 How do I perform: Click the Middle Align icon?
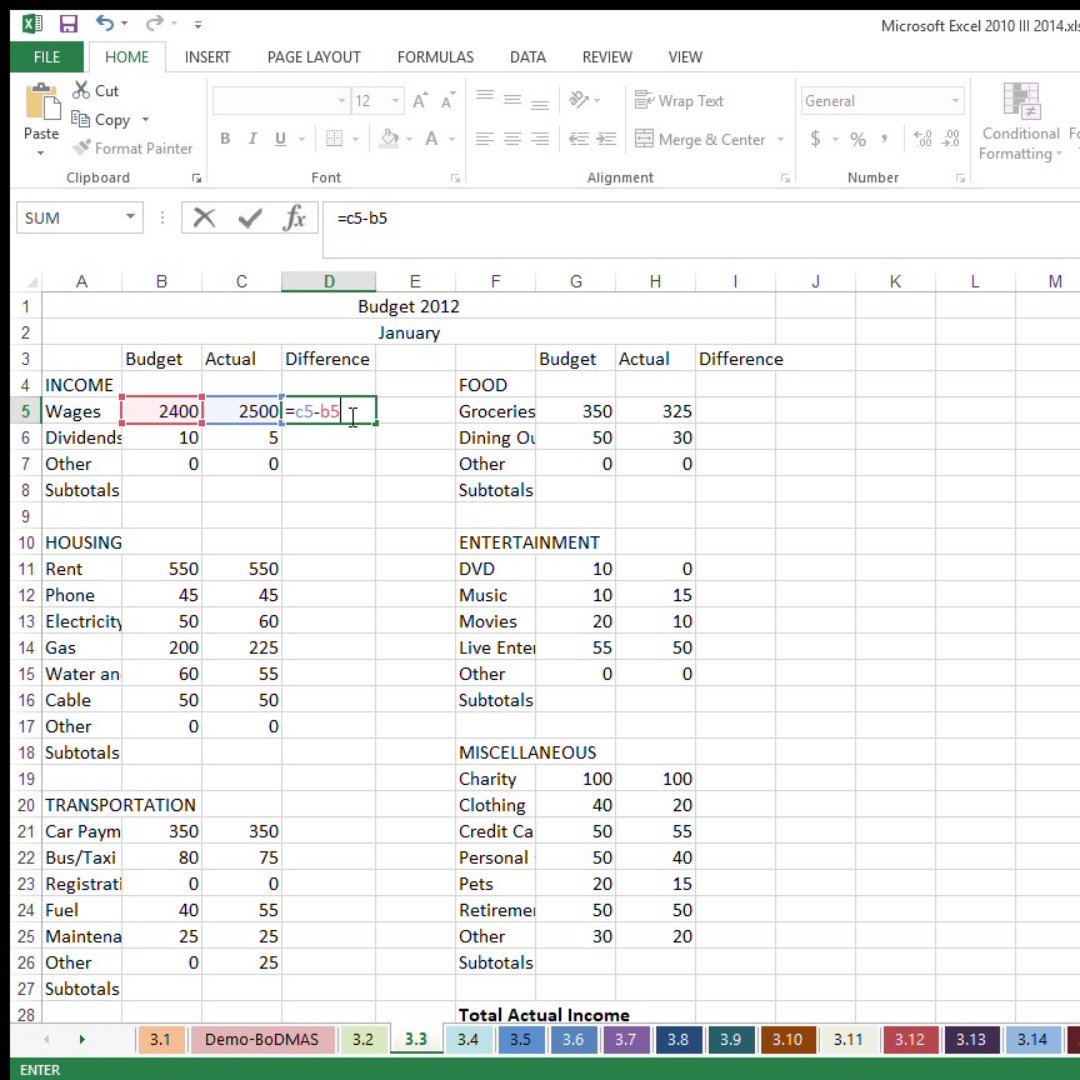[x=512, y=101]
